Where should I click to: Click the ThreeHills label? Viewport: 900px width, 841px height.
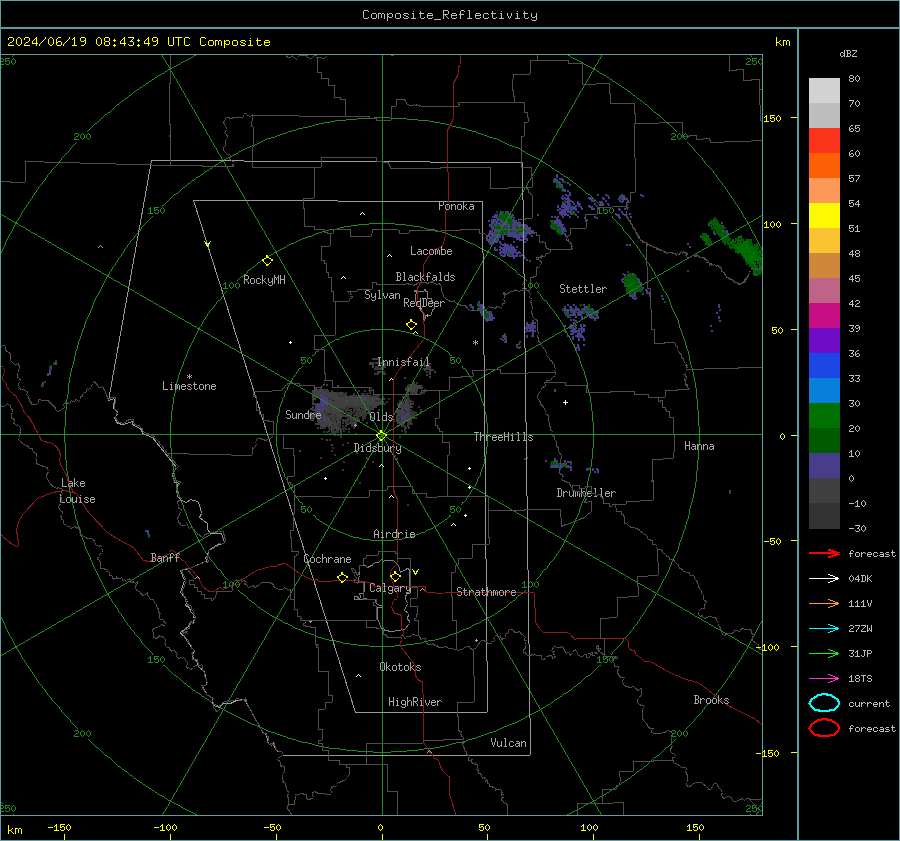pyautogui.click(x=503, y=437)
